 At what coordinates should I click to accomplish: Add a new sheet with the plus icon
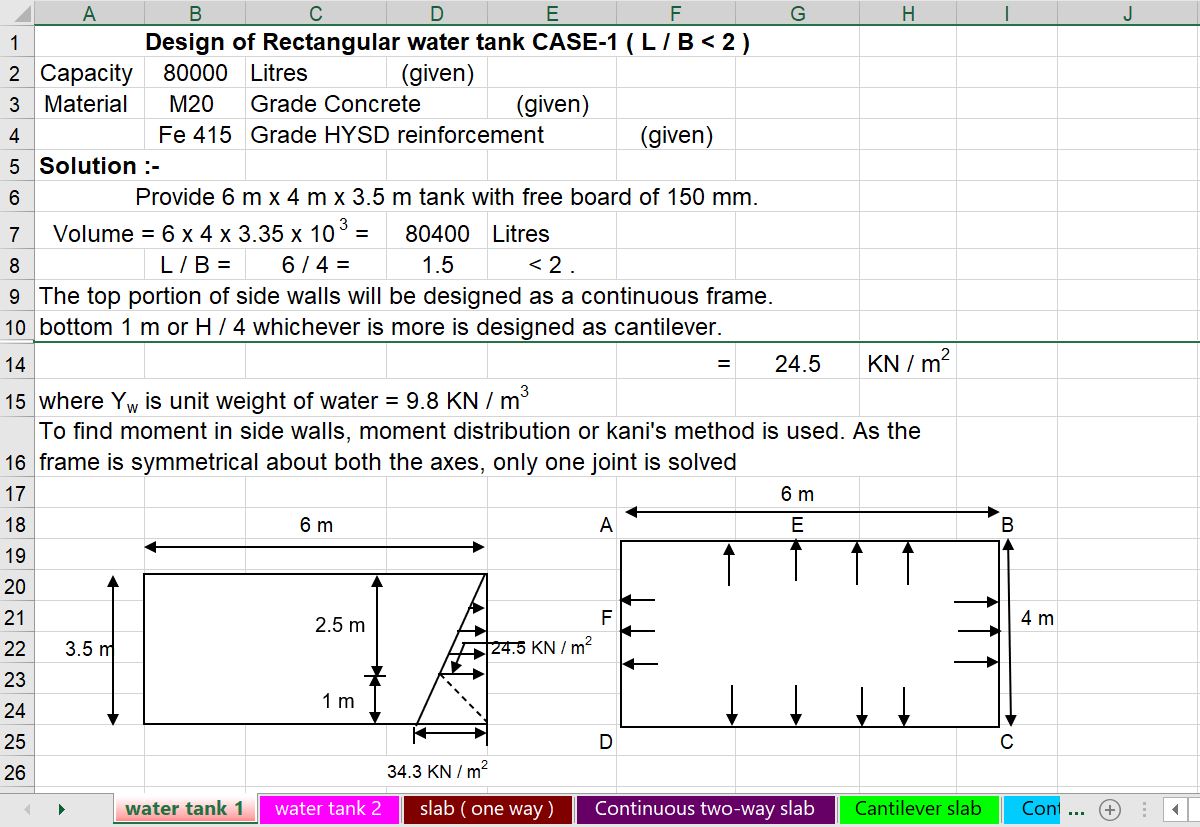tap(1110, 809)
